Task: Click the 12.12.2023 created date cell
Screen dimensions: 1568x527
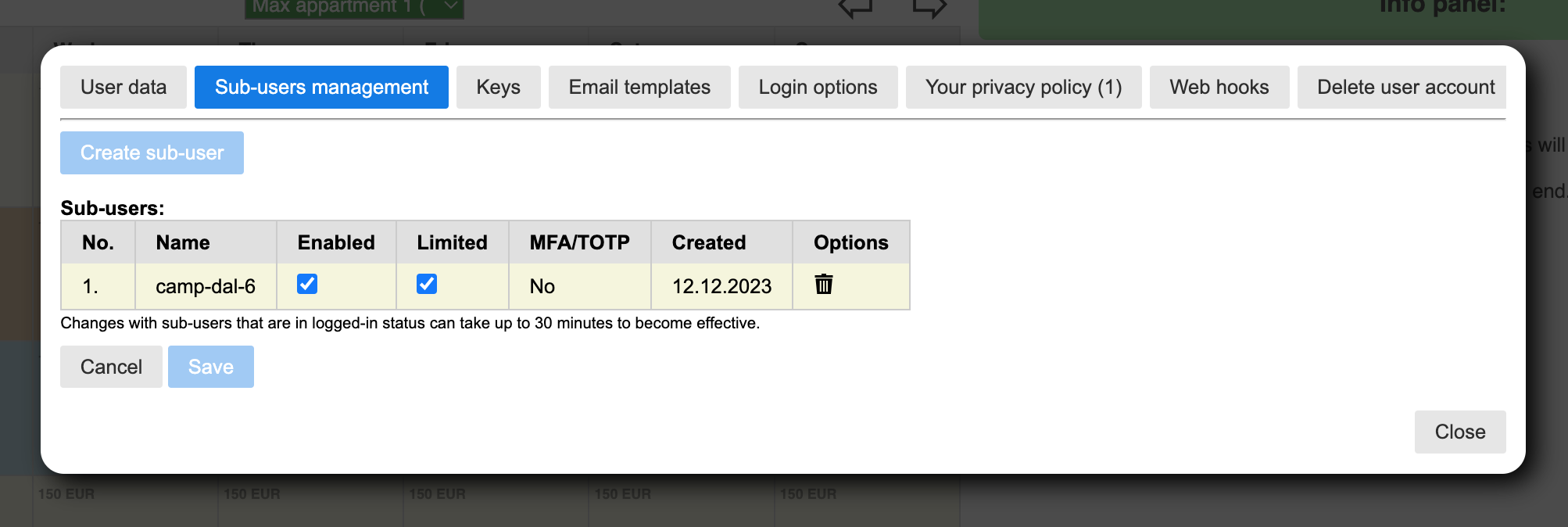Action: pos(721,286)
